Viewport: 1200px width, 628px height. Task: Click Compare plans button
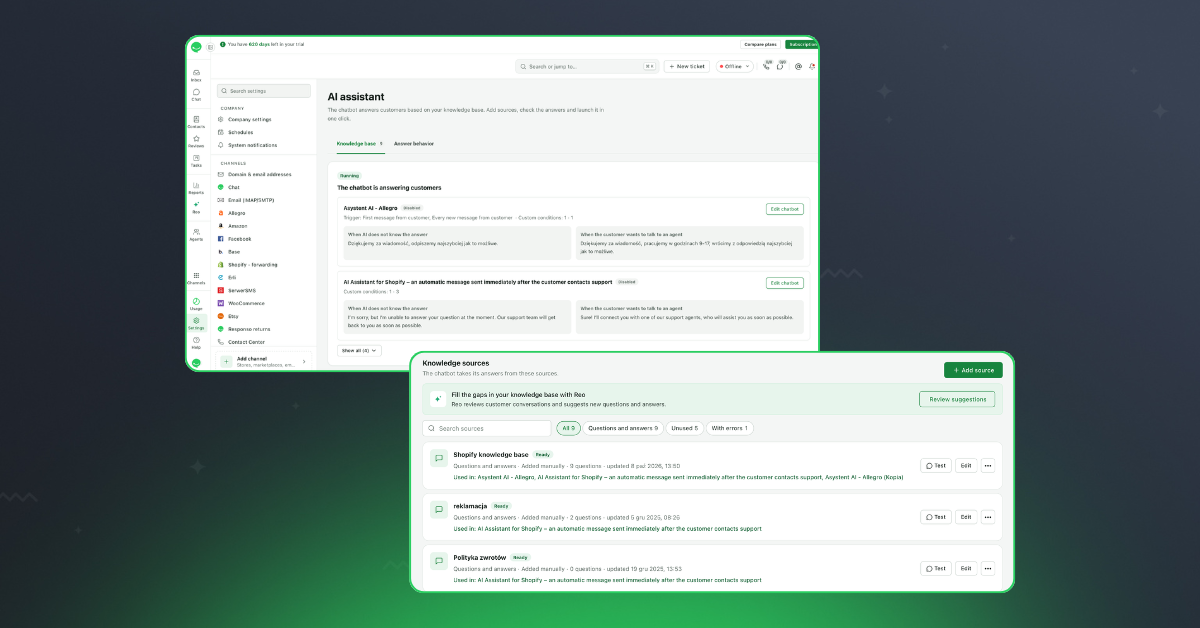click(x=760, y=44)
